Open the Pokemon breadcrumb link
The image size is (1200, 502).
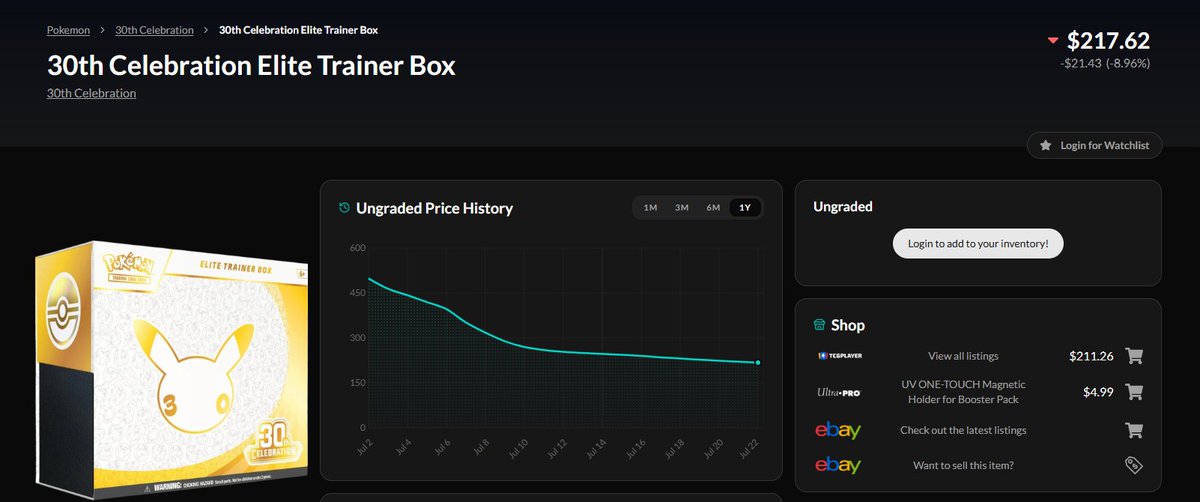click(68, 30)
